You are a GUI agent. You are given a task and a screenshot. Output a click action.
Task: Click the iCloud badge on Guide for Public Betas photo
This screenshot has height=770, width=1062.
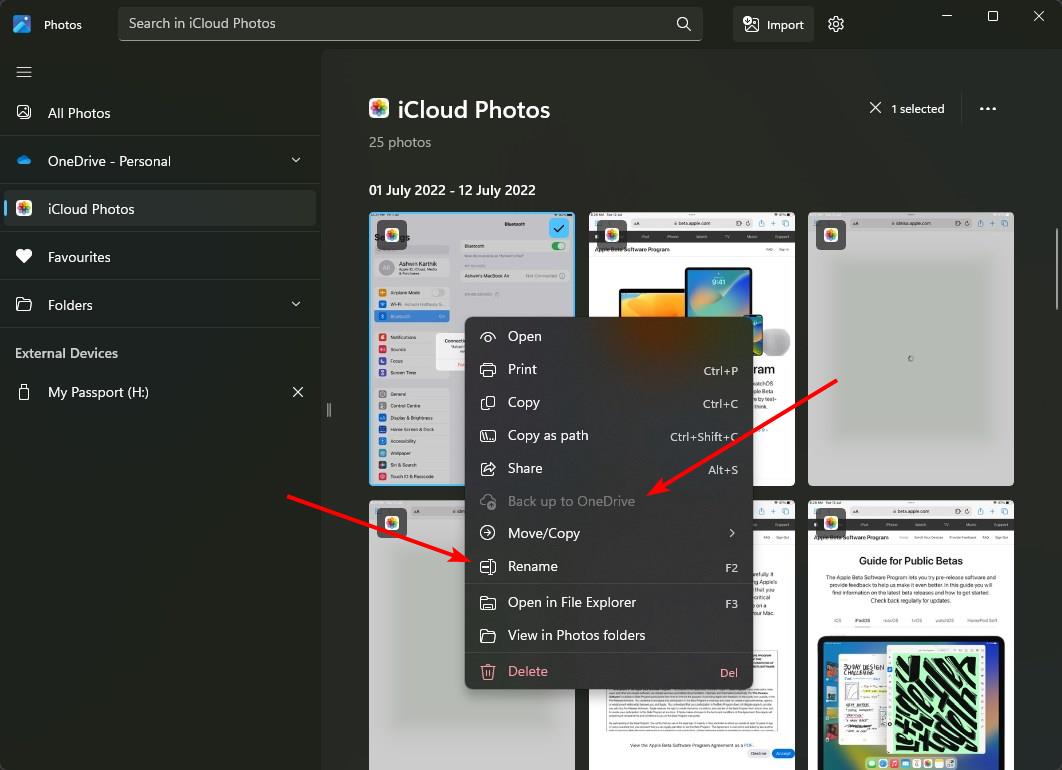(831, 523)
